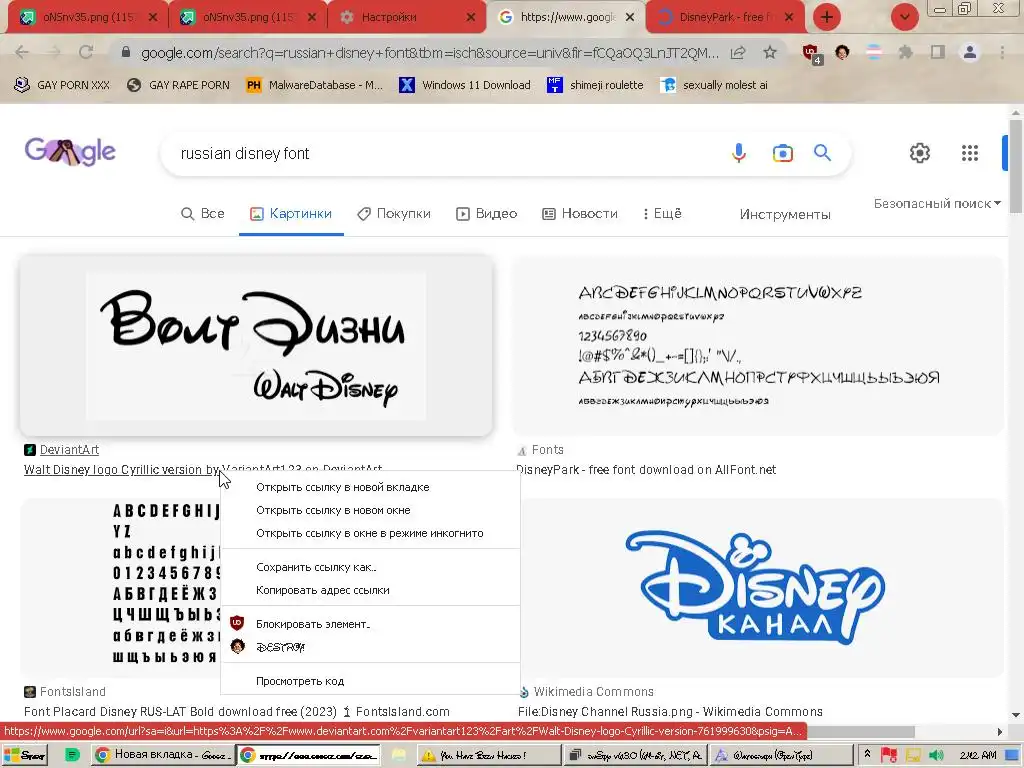Viewport: 1024px width, 768px height.
Task: Open a new tab with plus button
Action: point(826,17)
